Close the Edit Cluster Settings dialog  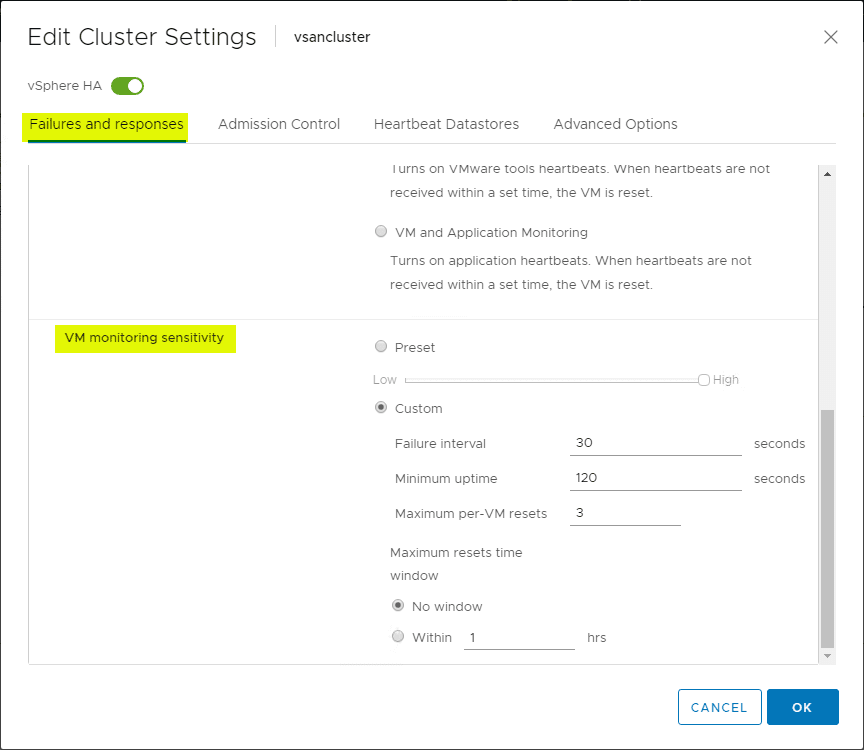coord(831,37)
